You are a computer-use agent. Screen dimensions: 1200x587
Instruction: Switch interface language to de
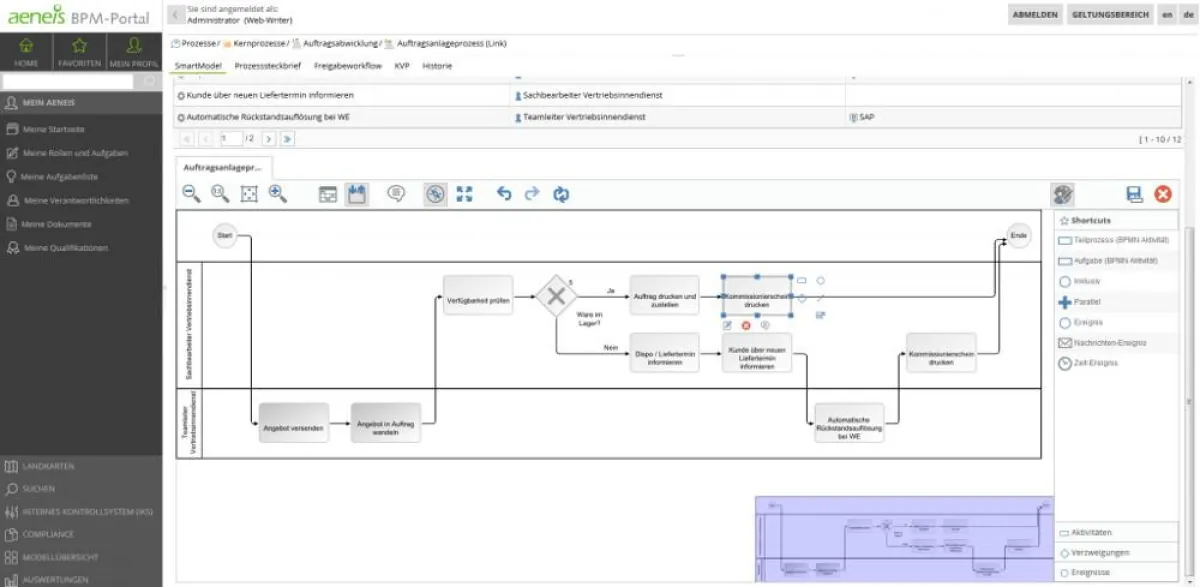pyautogui.click(x=1188, y=16)
